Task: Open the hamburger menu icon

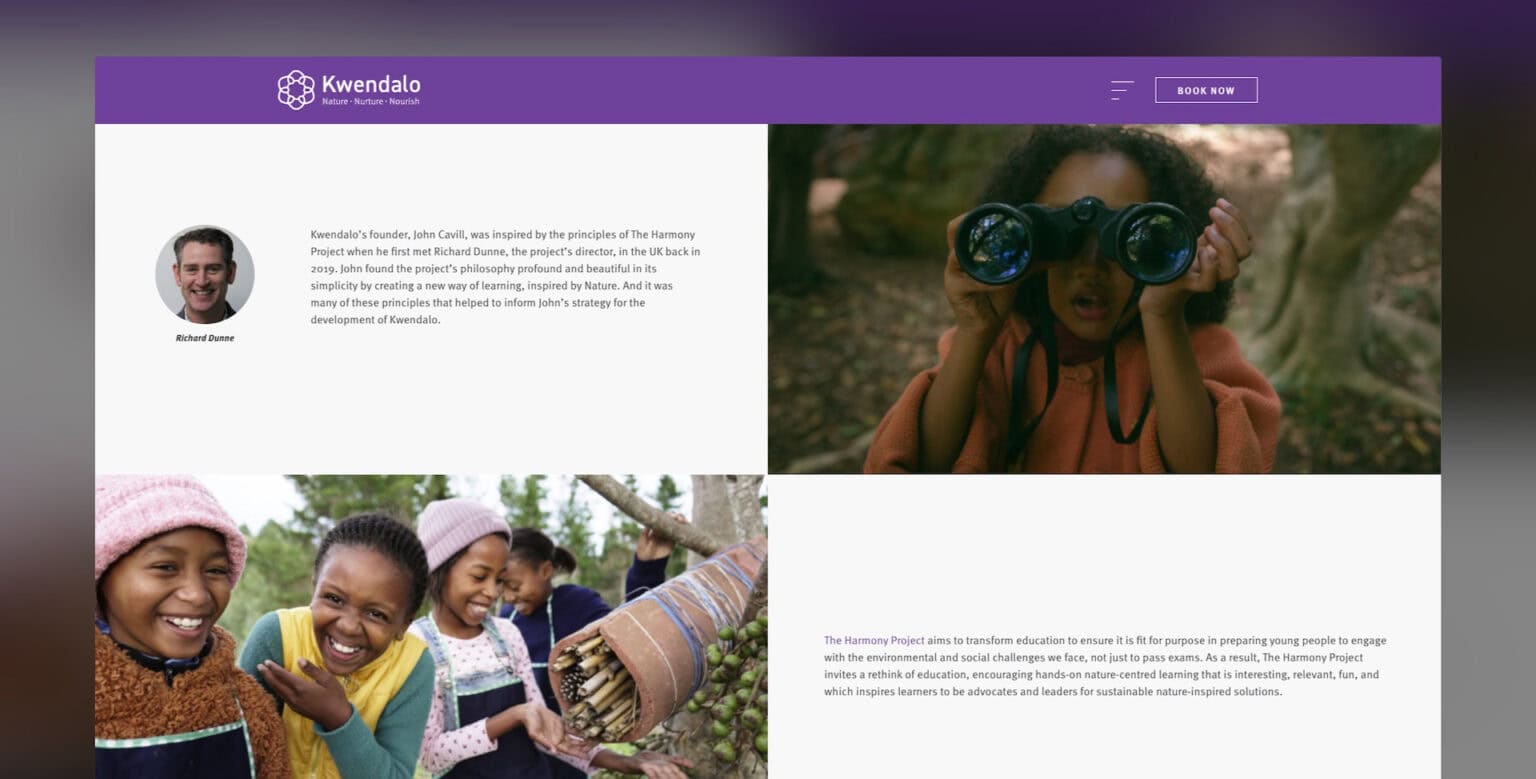Action: 1122,90
